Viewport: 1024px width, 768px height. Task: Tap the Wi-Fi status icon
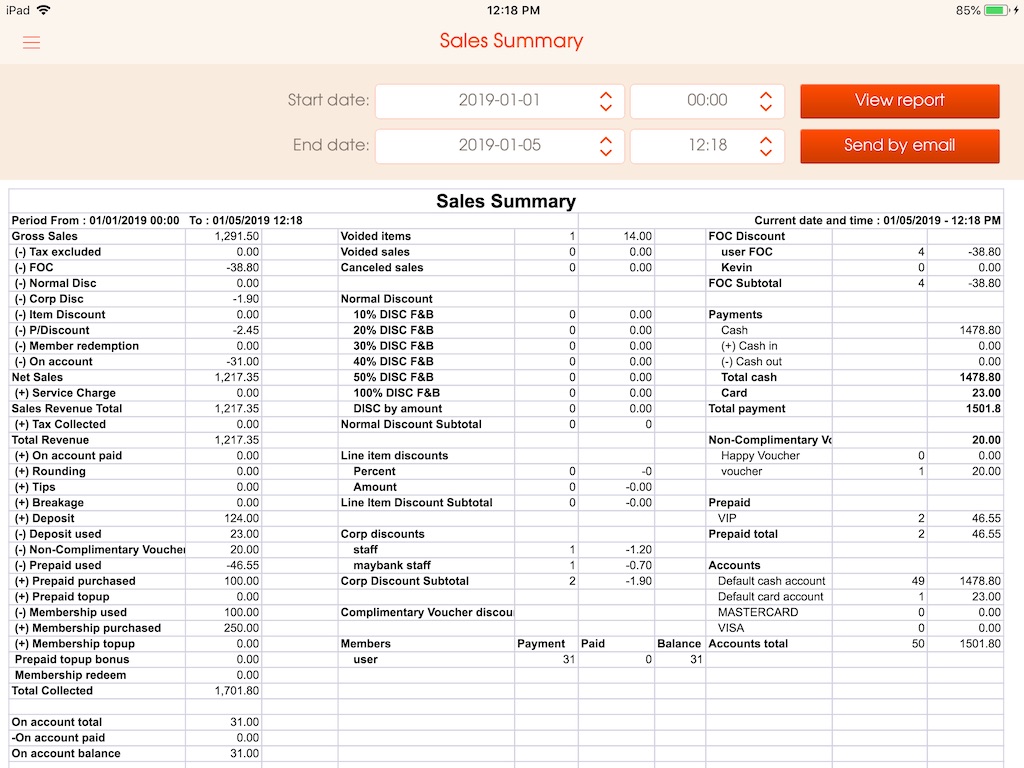point(44,10)
